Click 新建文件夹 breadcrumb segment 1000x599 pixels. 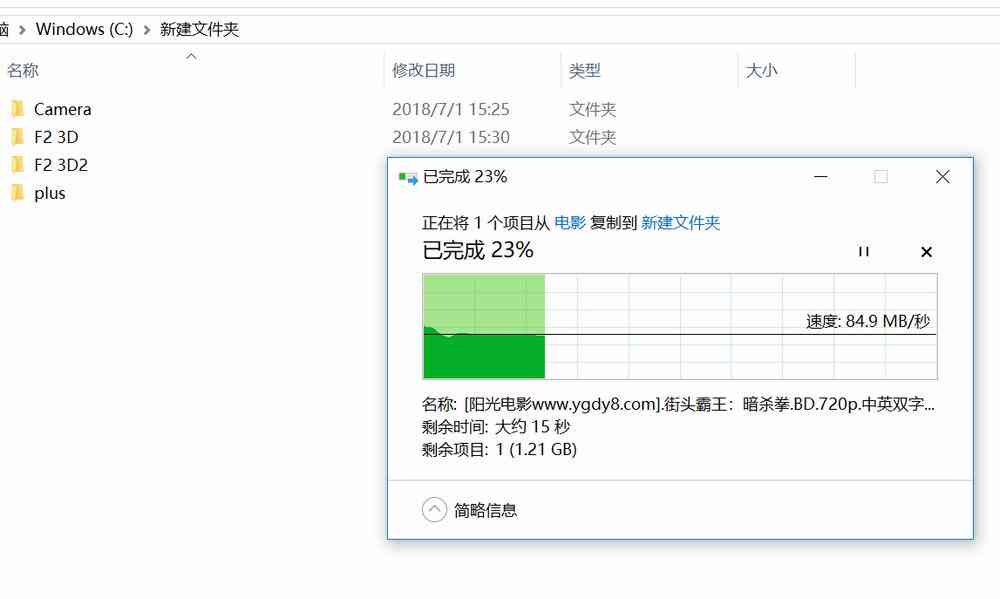click(200, 29)
